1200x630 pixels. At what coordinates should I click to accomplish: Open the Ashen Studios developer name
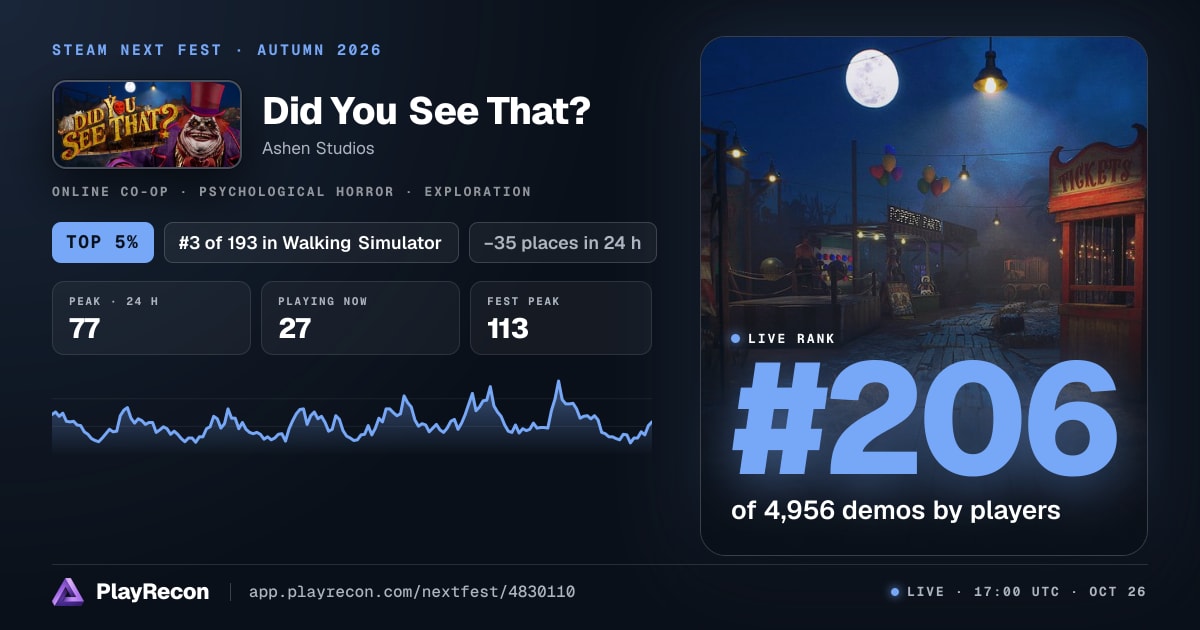[x=318, y=148]
